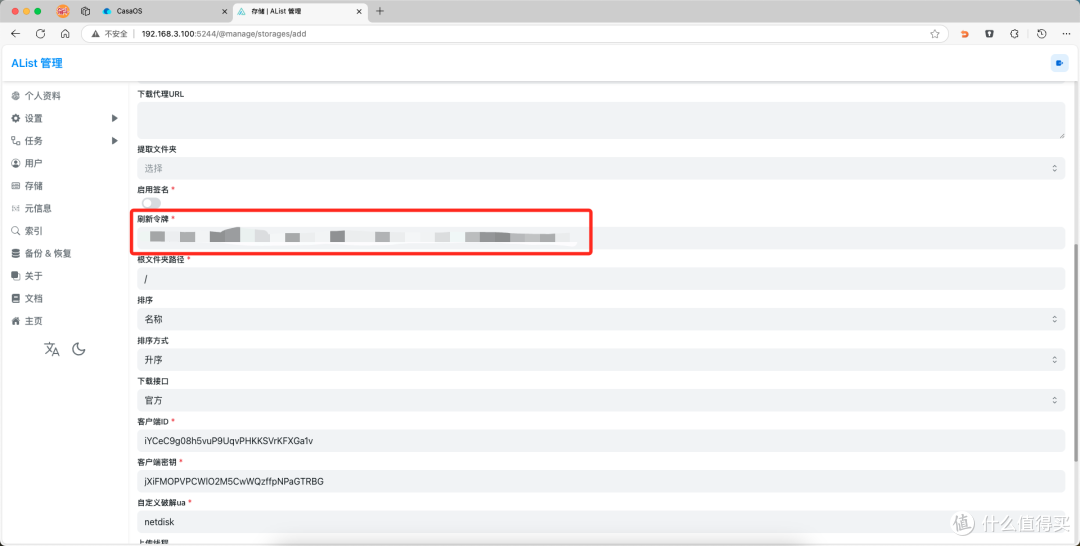The height and width of the screenshot is (546, 1080).
Task: Click the shield extension icon in toolbar
Action: (989, 34)
